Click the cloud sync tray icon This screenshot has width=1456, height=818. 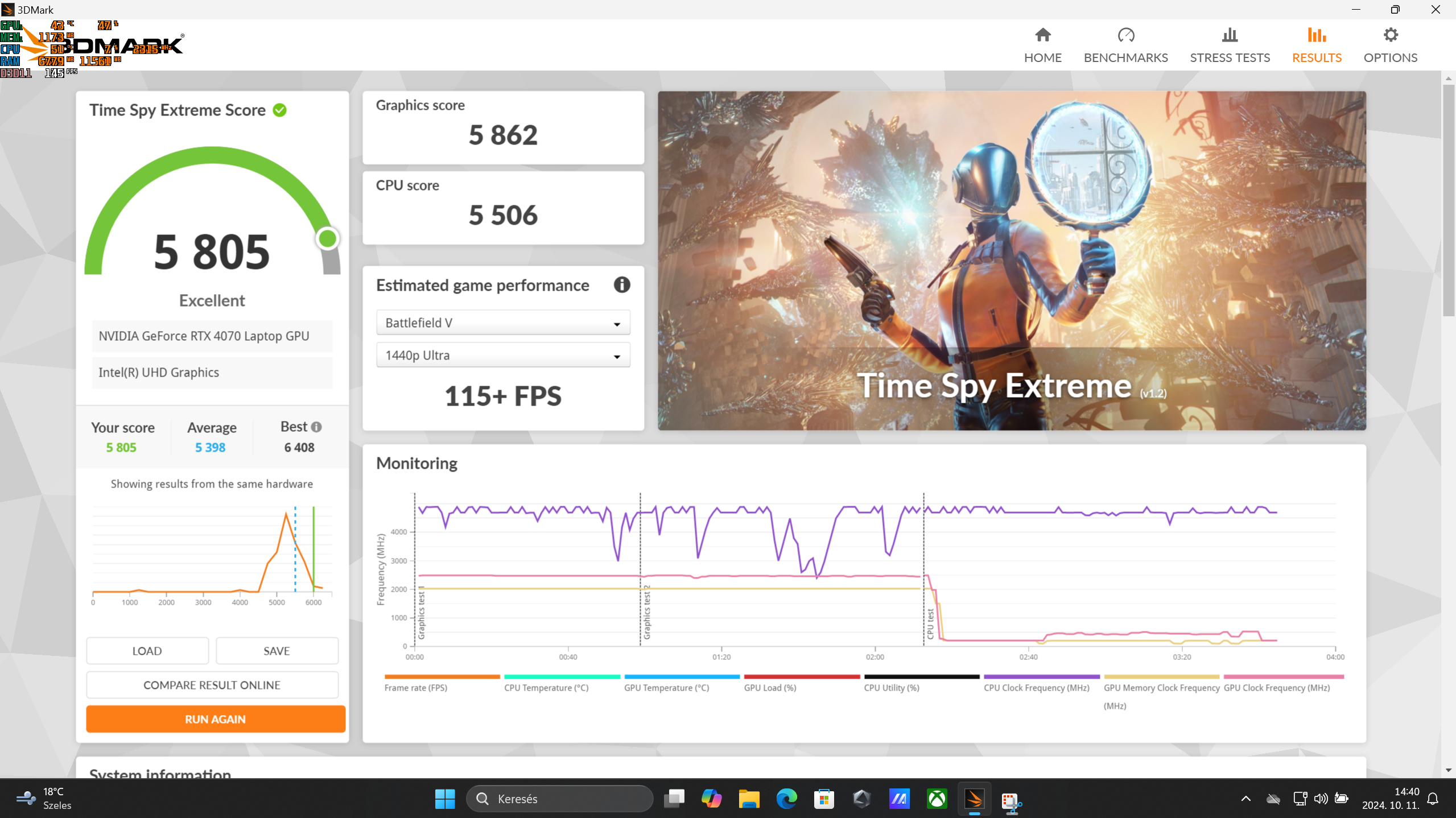click(1273, 799)
